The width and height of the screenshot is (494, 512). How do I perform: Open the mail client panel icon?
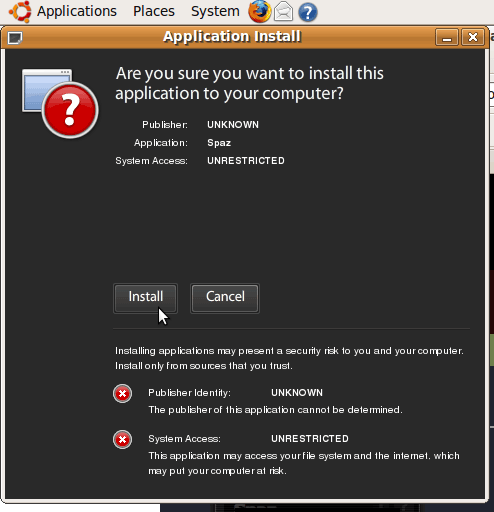(x=283, y=12)
